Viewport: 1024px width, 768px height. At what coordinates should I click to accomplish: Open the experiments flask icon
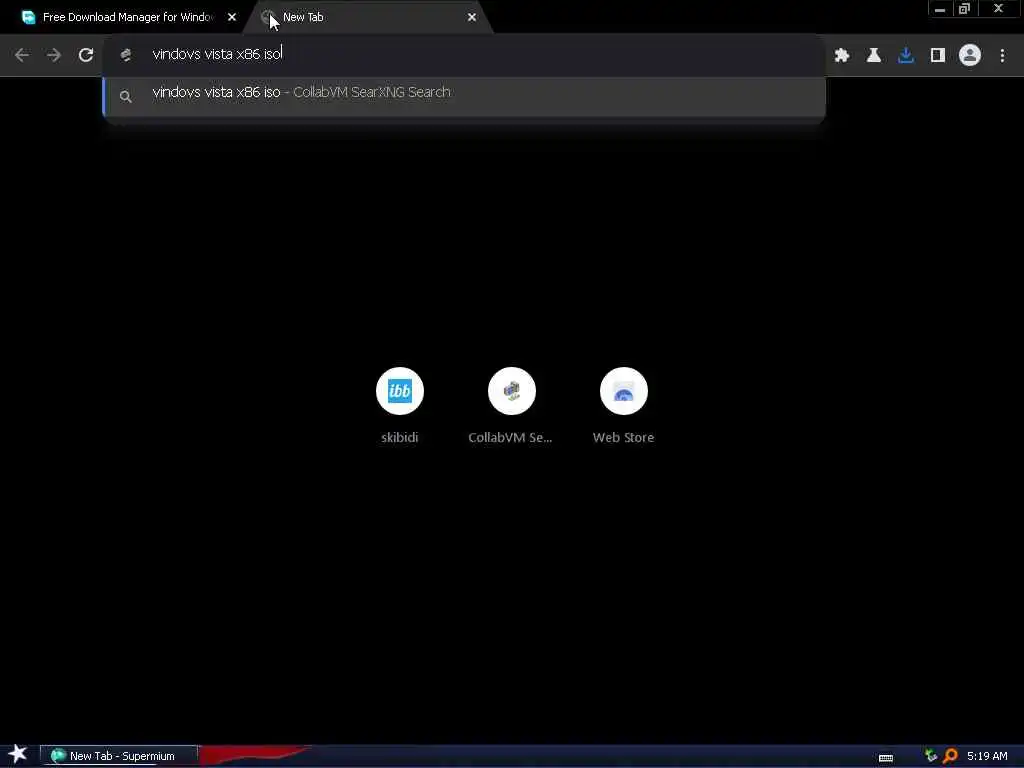tap(874, 56)
